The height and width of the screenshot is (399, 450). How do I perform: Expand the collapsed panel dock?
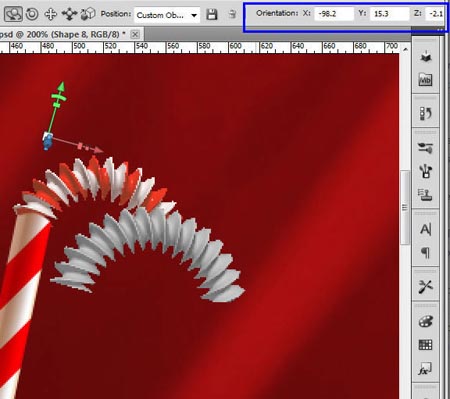(x=440, y=30)
